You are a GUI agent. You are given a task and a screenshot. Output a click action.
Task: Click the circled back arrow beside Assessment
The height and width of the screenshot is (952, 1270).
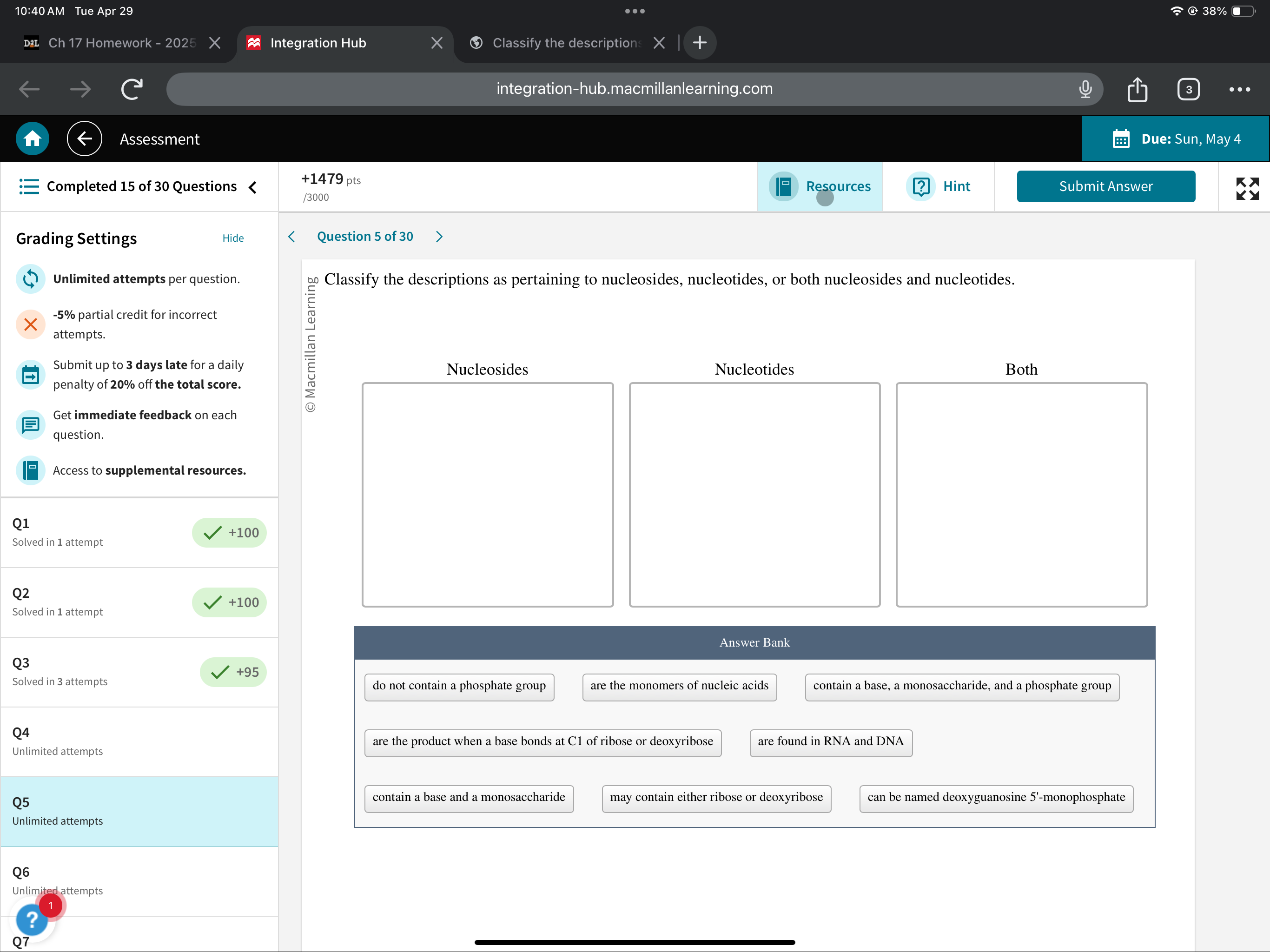pyautogui.click(x=85, y=139)
